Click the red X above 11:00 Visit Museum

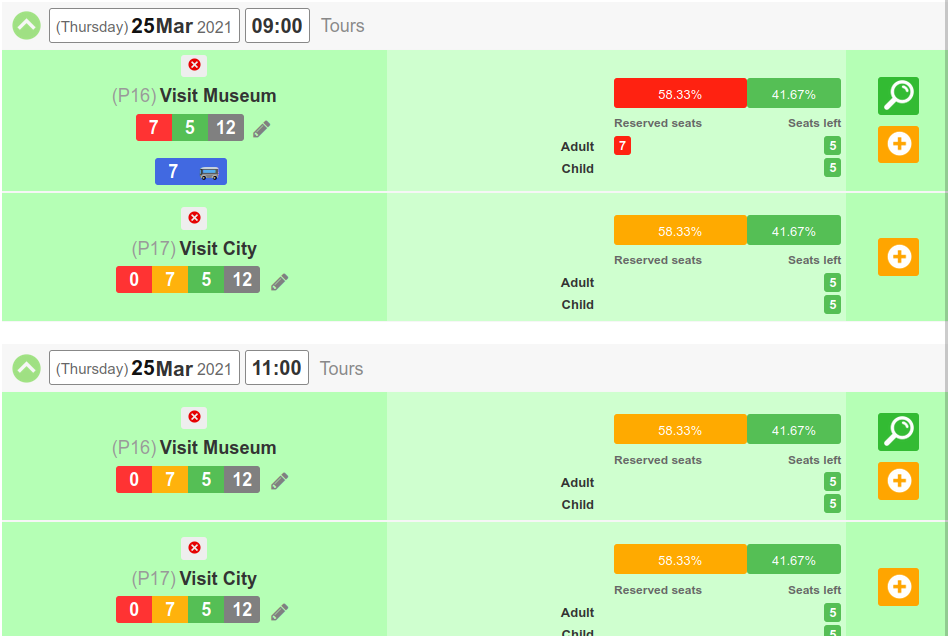click(194, 417)
